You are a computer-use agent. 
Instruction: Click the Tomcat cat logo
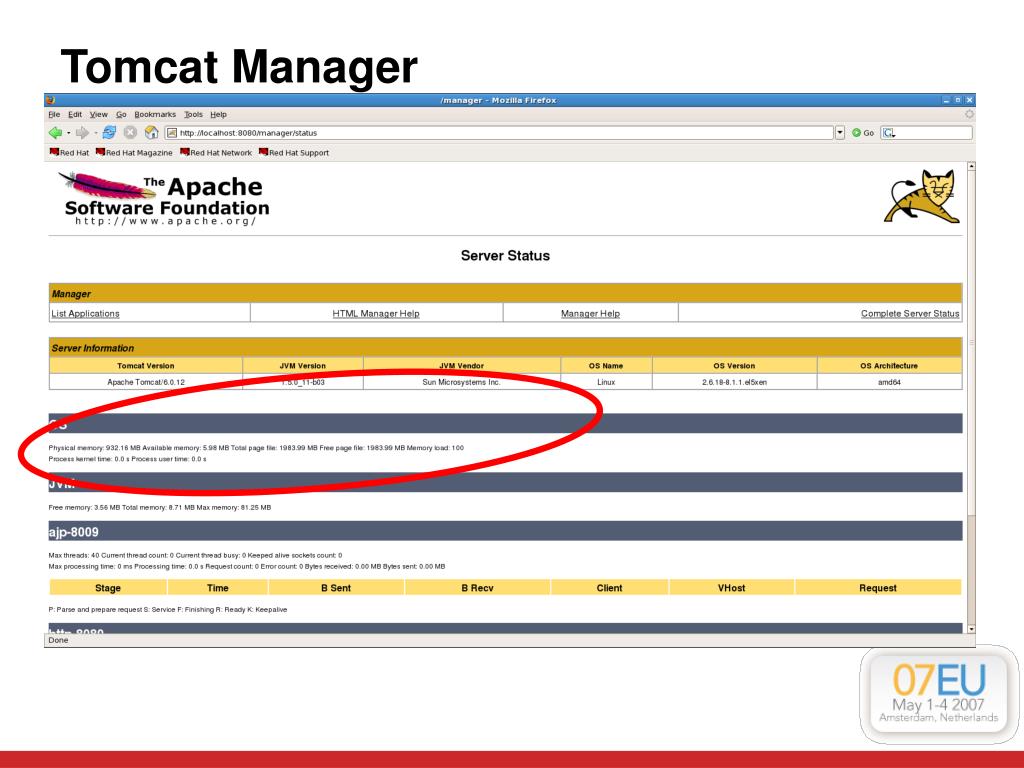(x=923, y=196)
